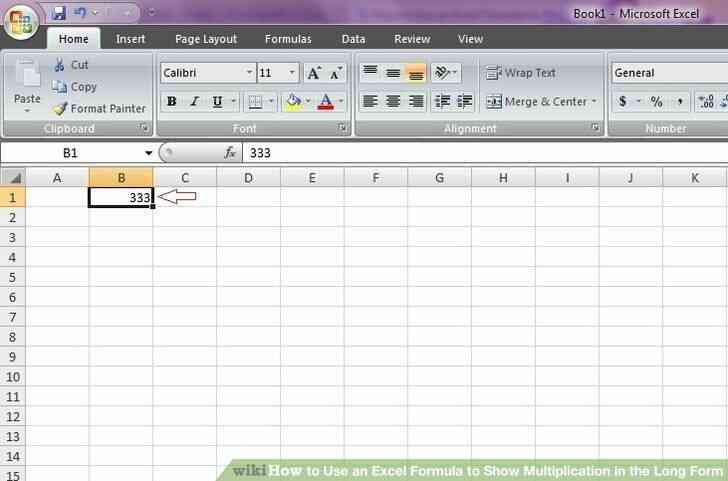
Task: Expand the Paste options arrow
Action: (27, 110)
